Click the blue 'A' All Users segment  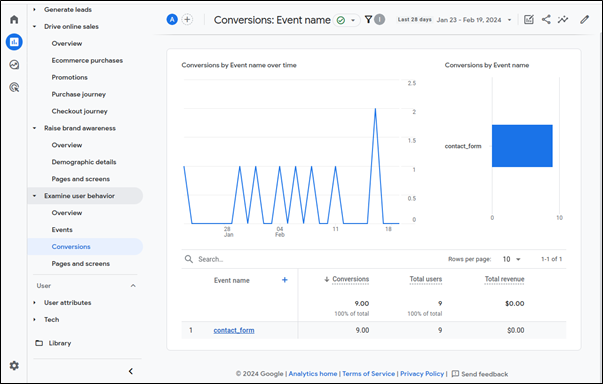pos(172,19)
